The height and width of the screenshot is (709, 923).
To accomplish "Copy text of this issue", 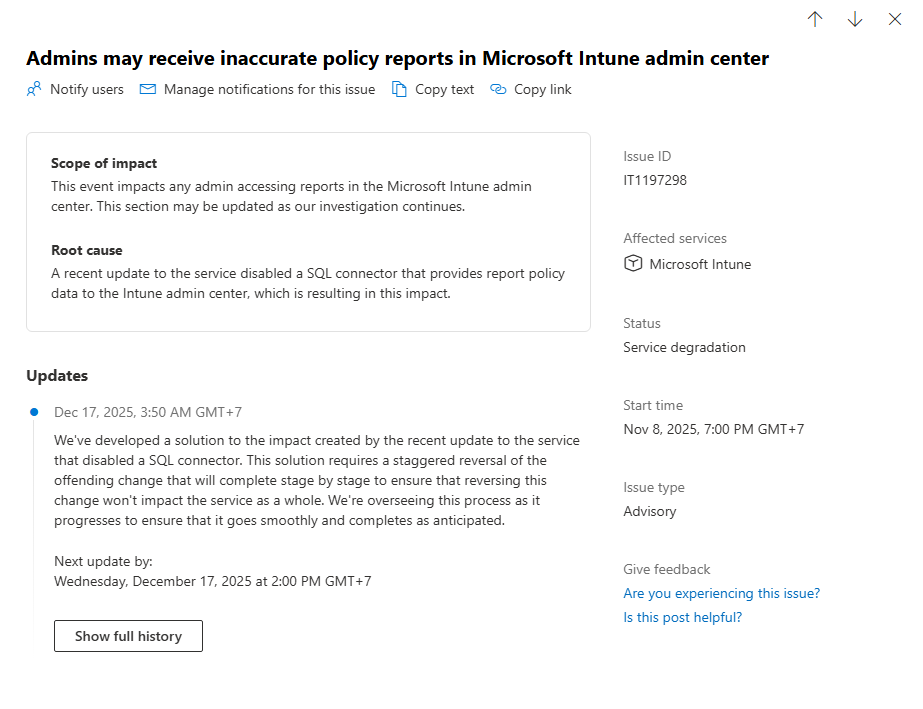I will click(x=444, y=89).
